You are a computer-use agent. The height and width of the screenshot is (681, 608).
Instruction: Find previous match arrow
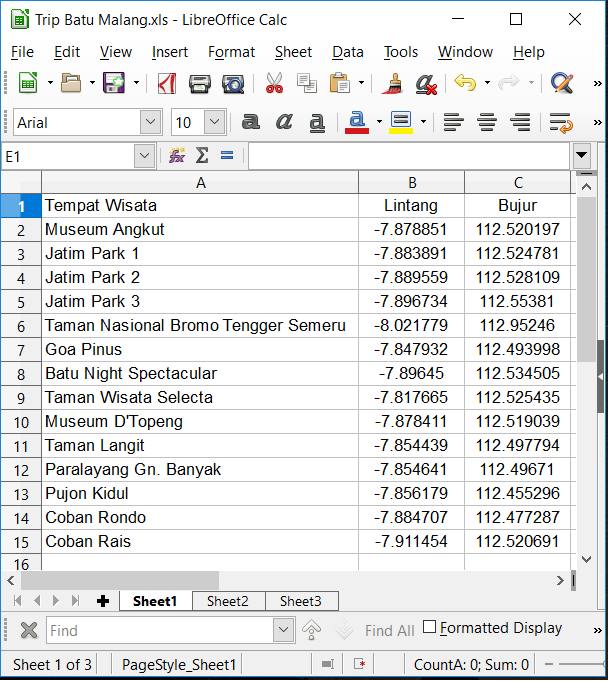pos(311,630)
